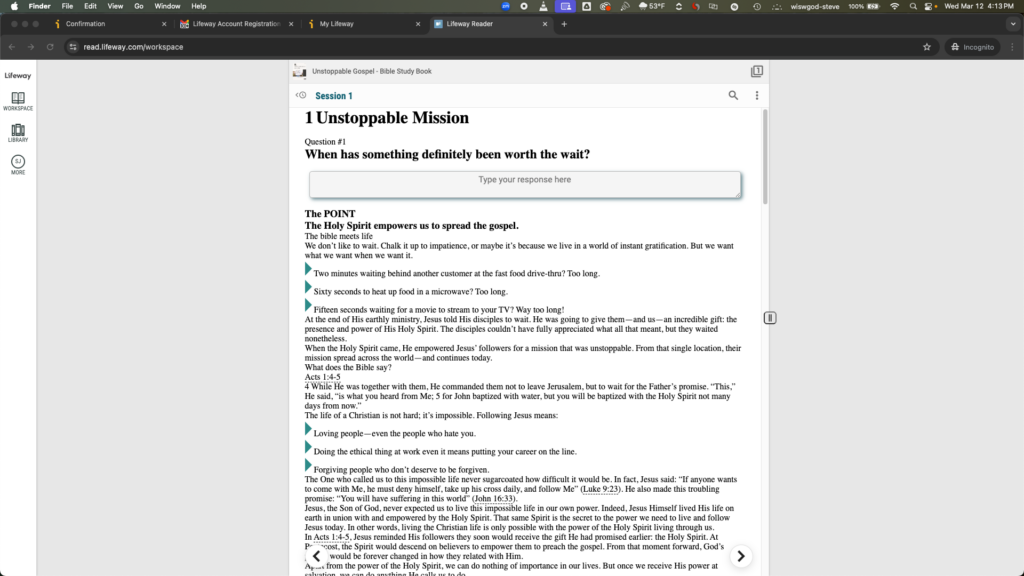Open the Session 1 table of contents

click(334, 96)
